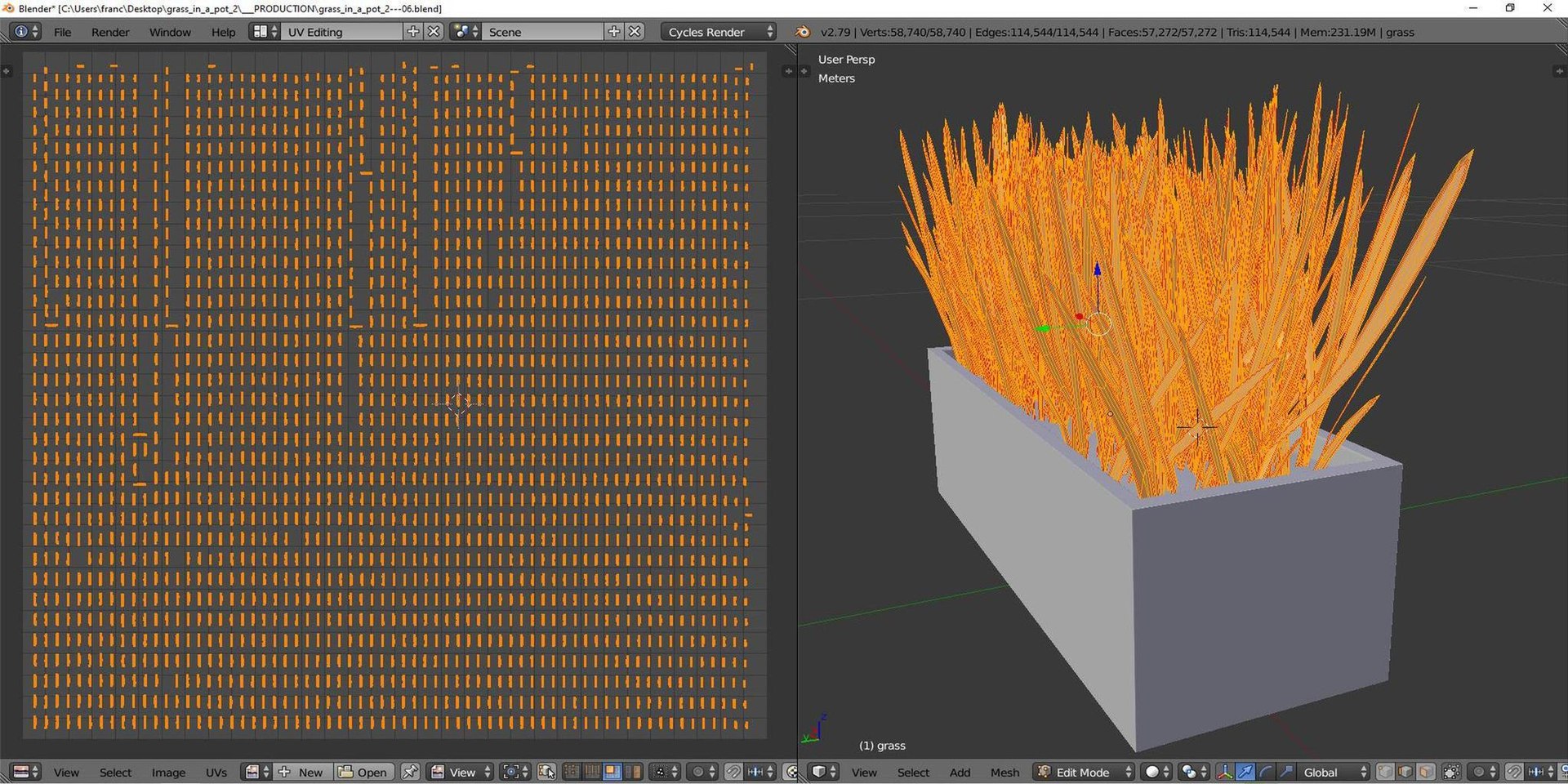Open the Render menu
The image size is (1568, 784).
[110, 32]
